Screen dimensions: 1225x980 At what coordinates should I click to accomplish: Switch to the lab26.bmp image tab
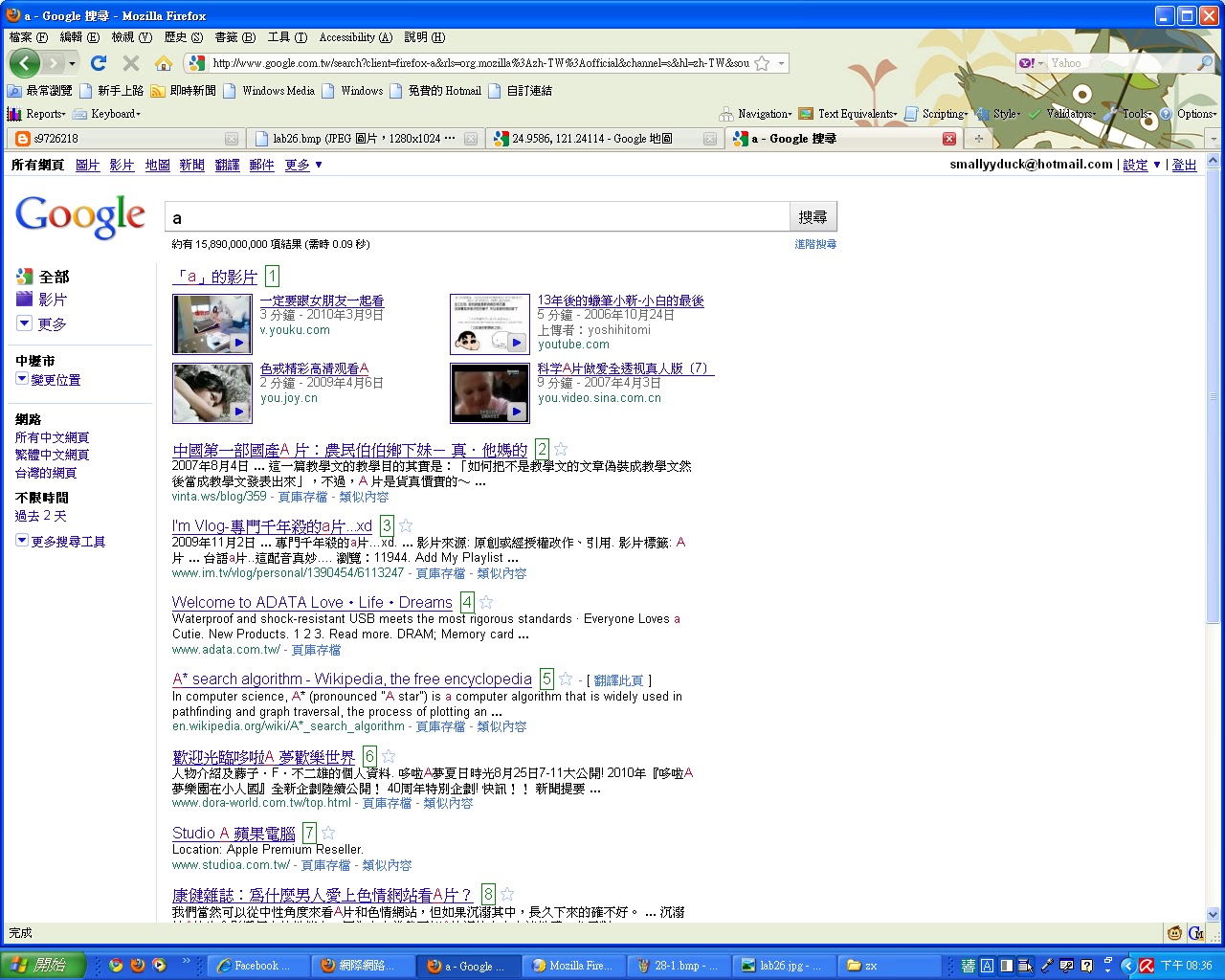[x=364, y=139]
